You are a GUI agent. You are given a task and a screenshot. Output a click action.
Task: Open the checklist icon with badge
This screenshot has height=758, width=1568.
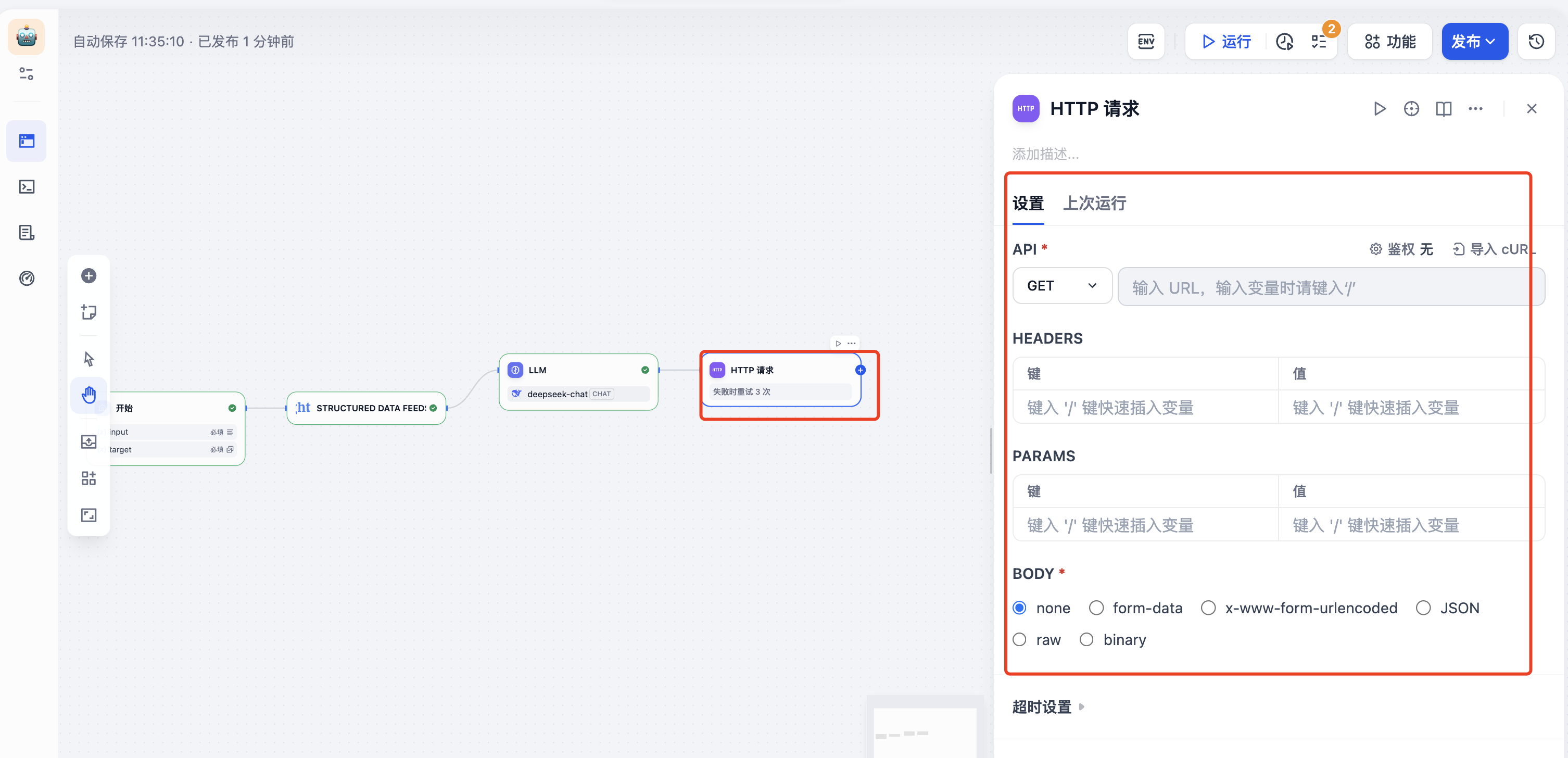click(x=1319, y=42)
